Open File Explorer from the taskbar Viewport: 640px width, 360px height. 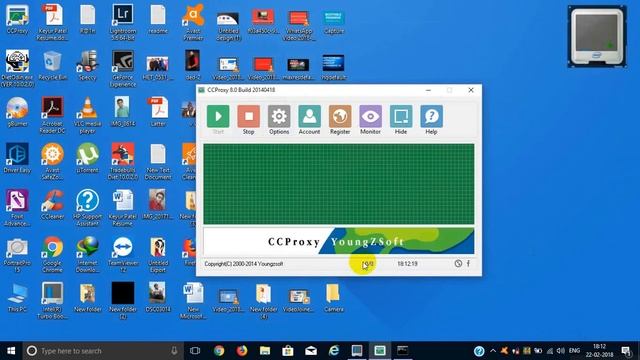[265, 351]
